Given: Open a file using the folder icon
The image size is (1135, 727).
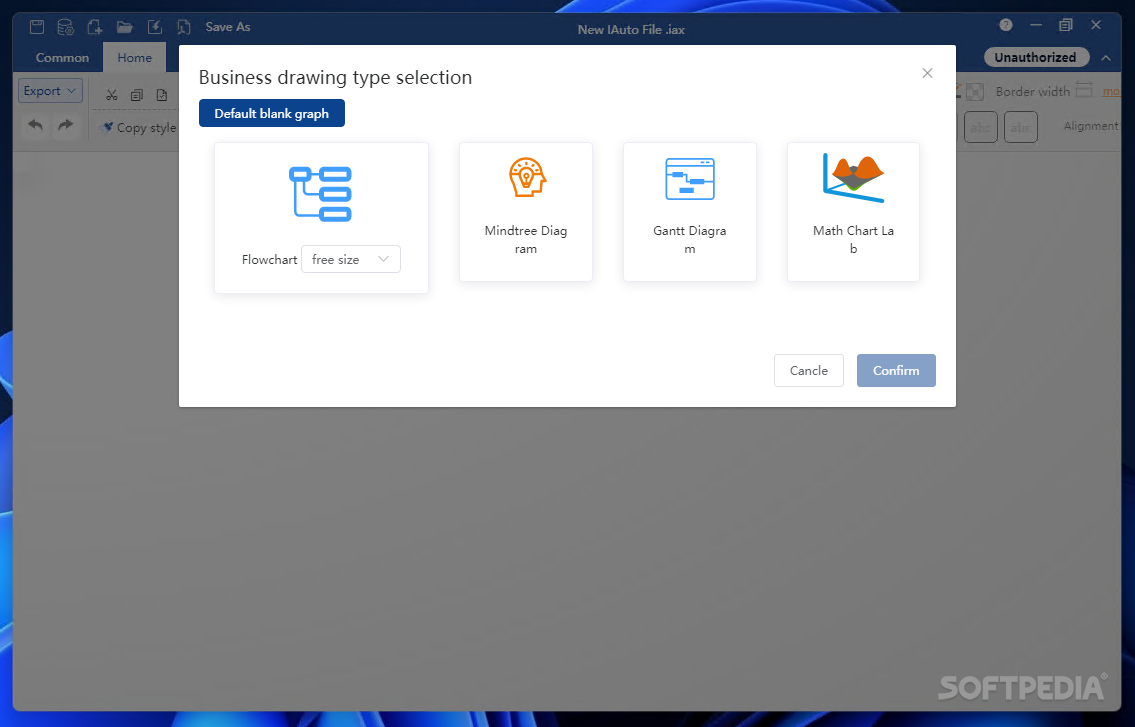Looking at the screenshot, I should [125, 28].
